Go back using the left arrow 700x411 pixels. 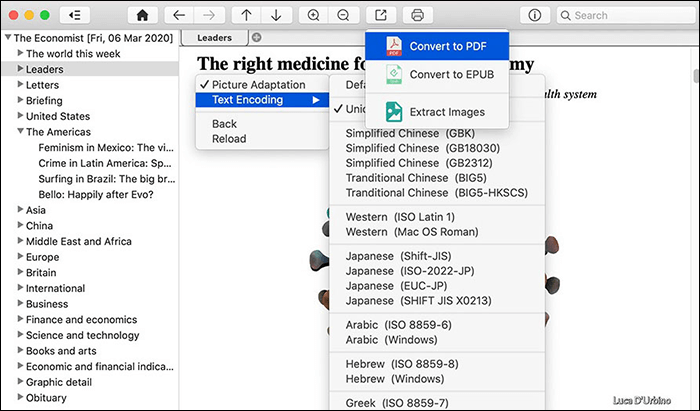178,15
